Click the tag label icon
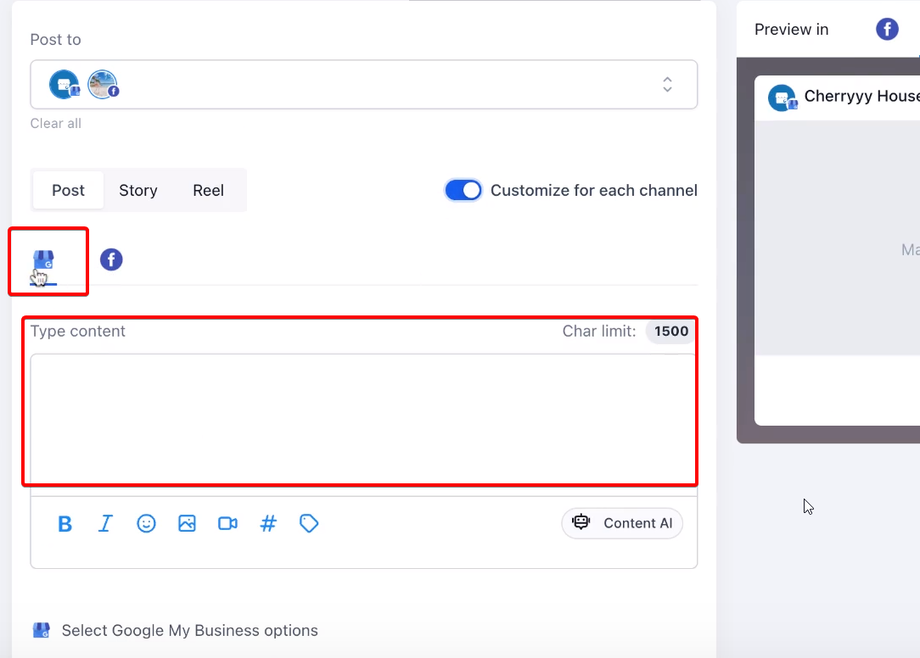The width and height of the screenshot is (920, 658). (x=309, y=524)
